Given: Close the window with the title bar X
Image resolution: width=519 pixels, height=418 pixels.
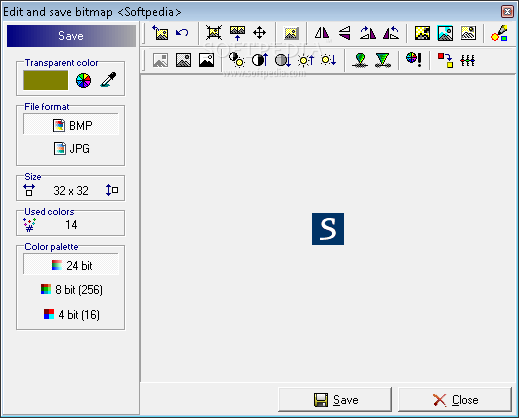Looking at the screenshot, I should (507, 12).
